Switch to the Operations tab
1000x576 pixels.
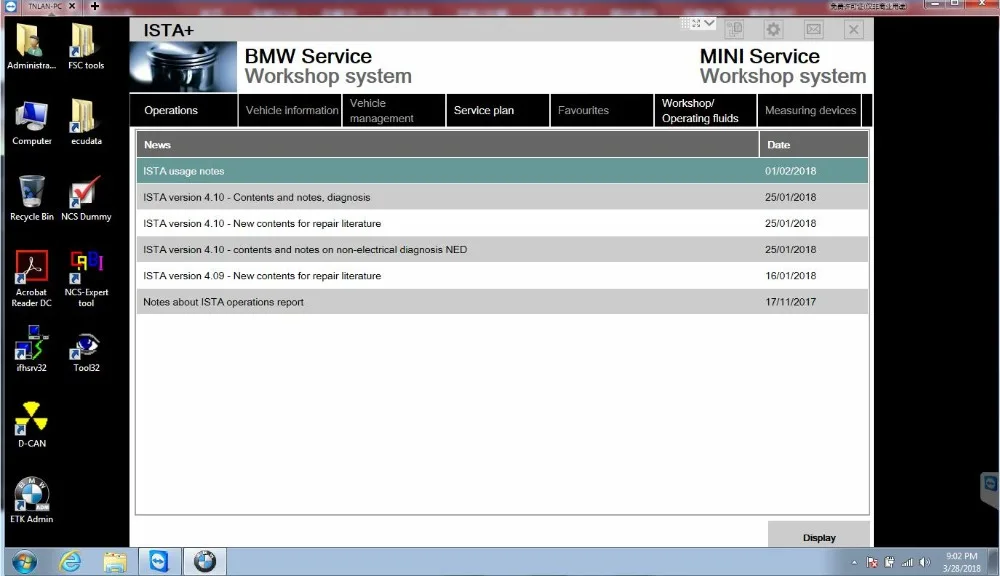[x=184, y=110]
